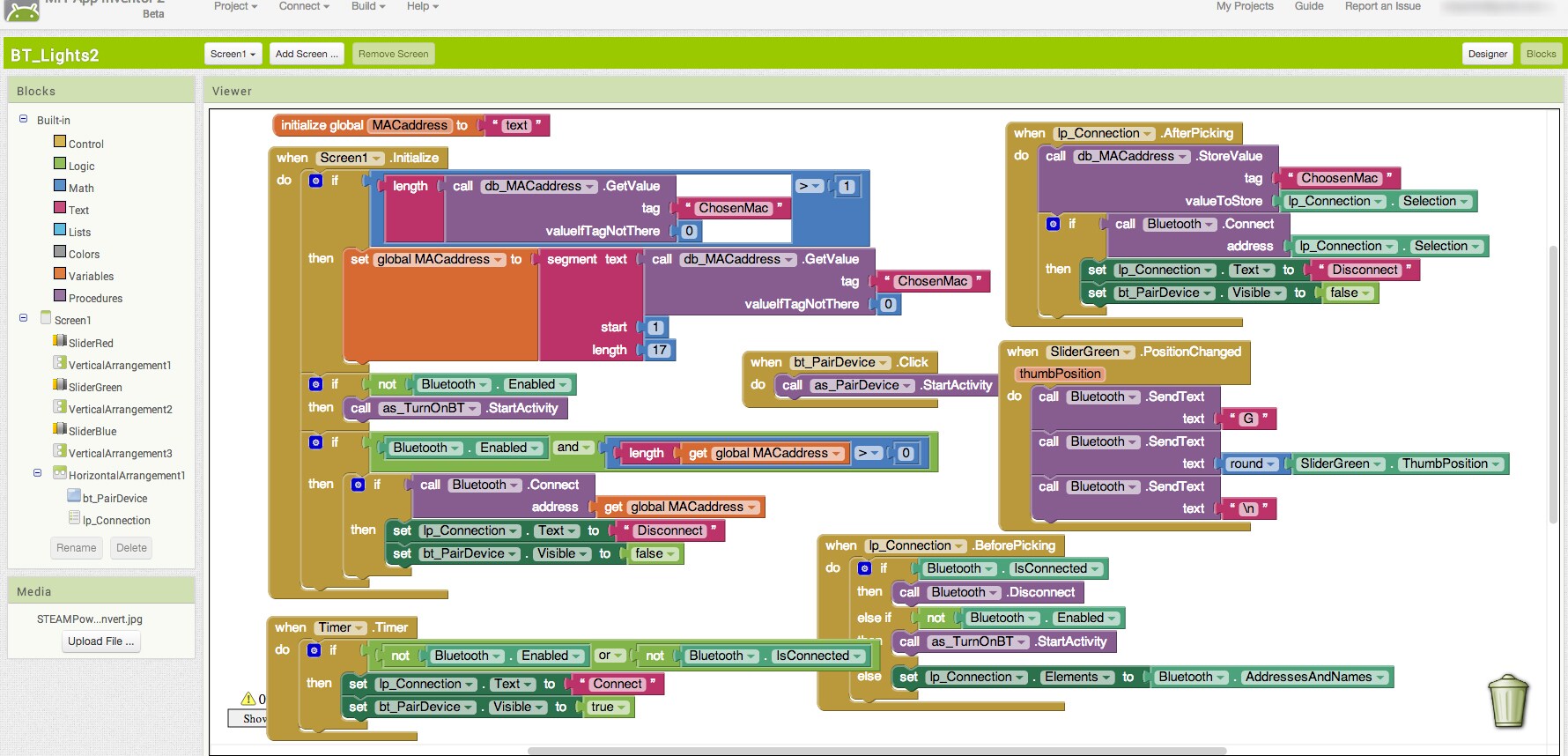This screenshot has height=756, width=1568.
Task: Click the warning triangle icon
Action: coord(248,699)
